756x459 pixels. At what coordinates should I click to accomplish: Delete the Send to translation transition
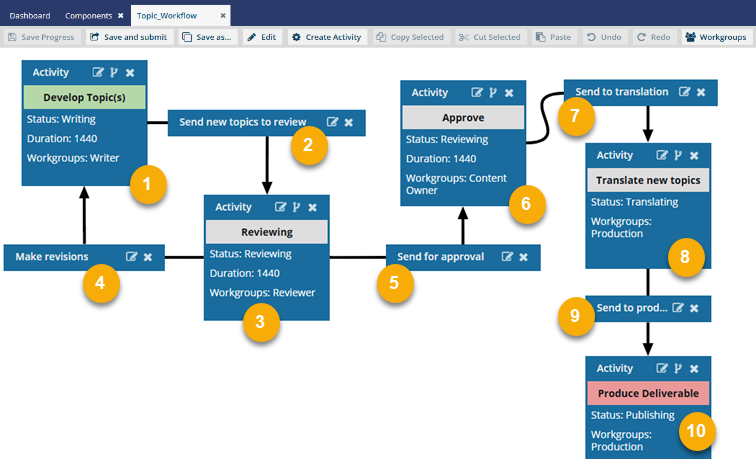(701, 92)
